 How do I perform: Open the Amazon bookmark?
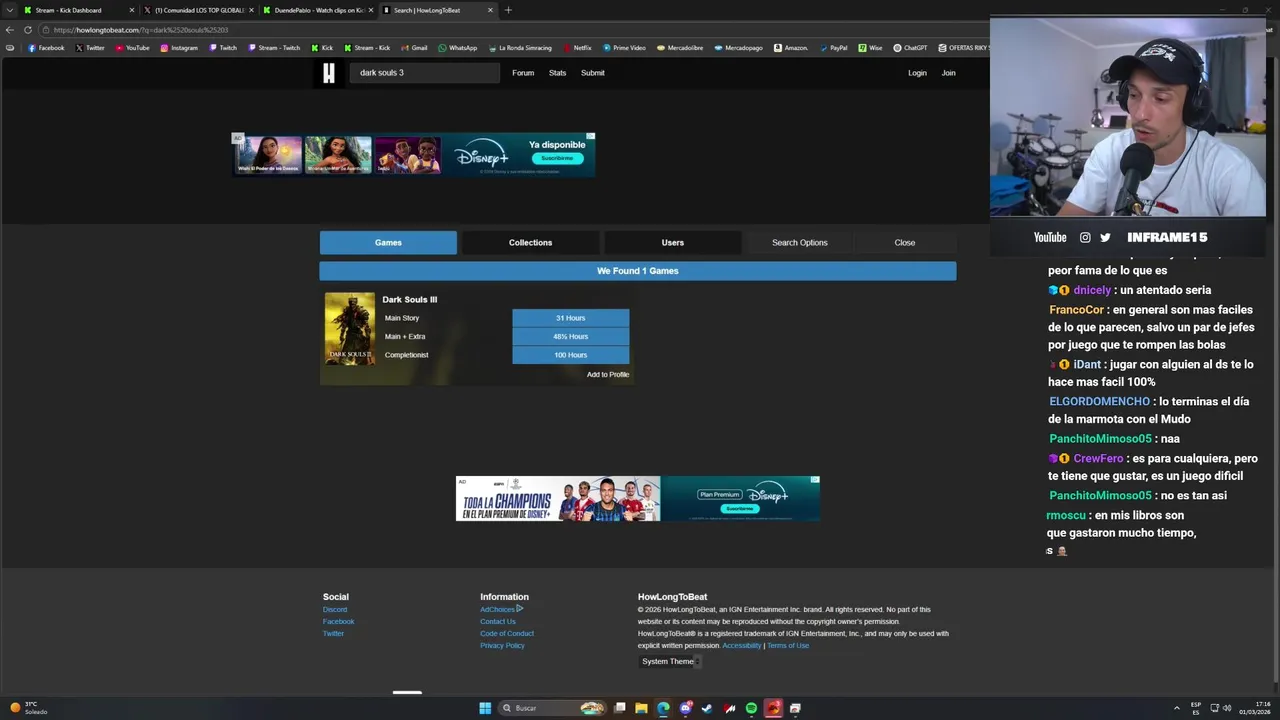click(x=791, y=48)
